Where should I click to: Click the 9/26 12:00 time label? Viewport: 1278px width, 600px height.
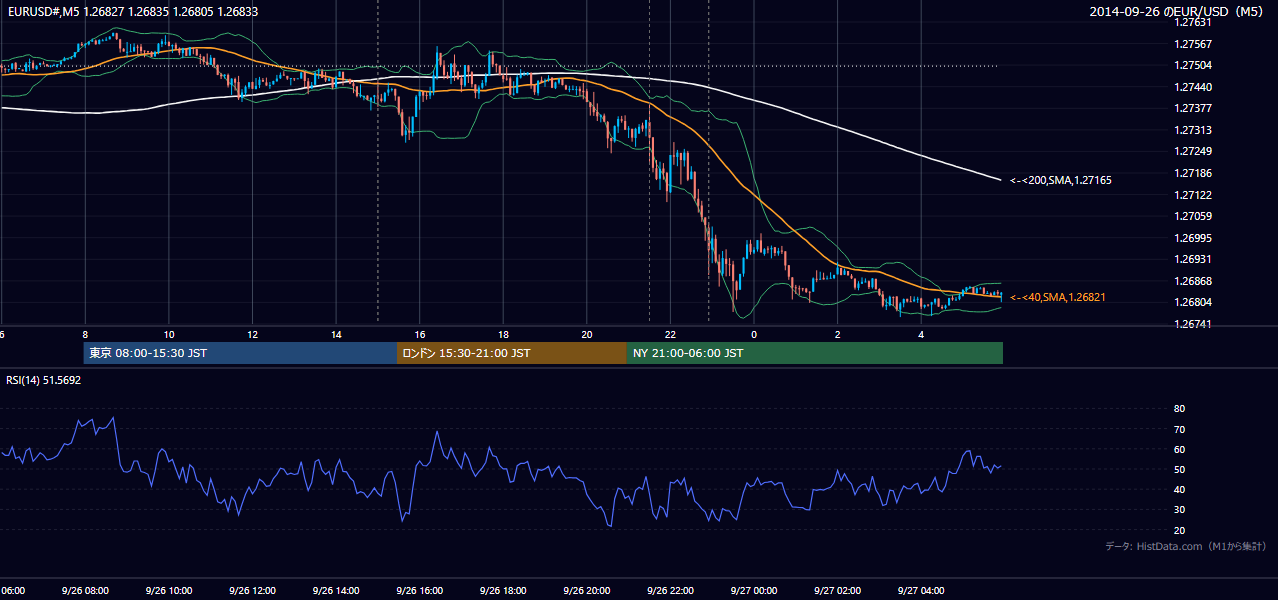[252, 590]
